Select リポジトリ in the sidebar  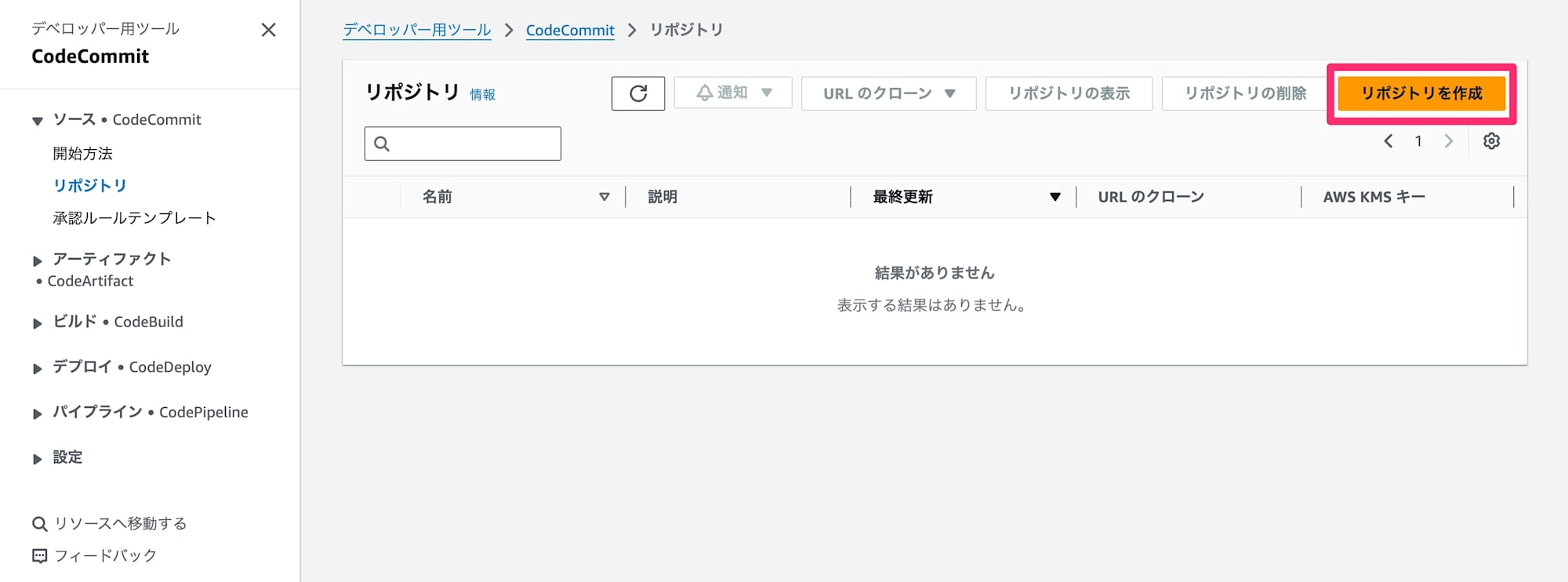[89, 186]
